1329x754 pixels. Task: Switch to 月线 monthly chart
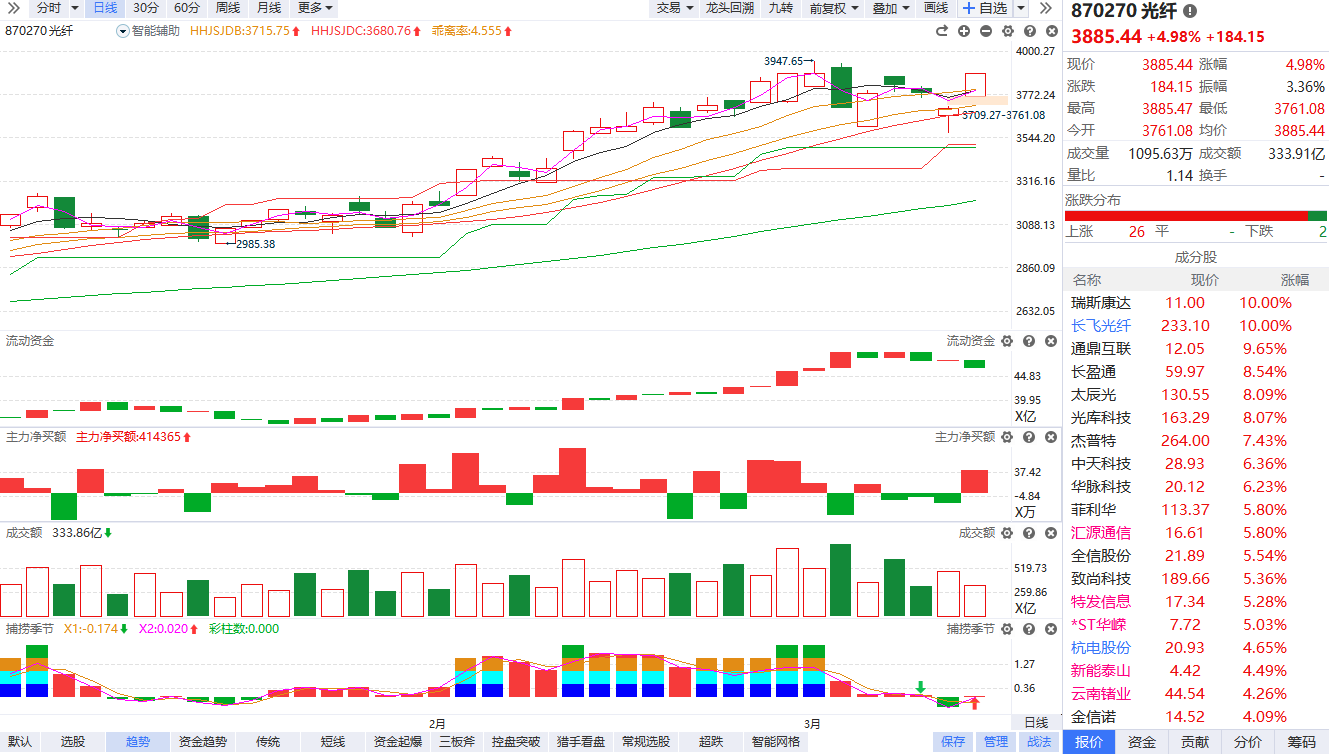click(x=269, y=8)
